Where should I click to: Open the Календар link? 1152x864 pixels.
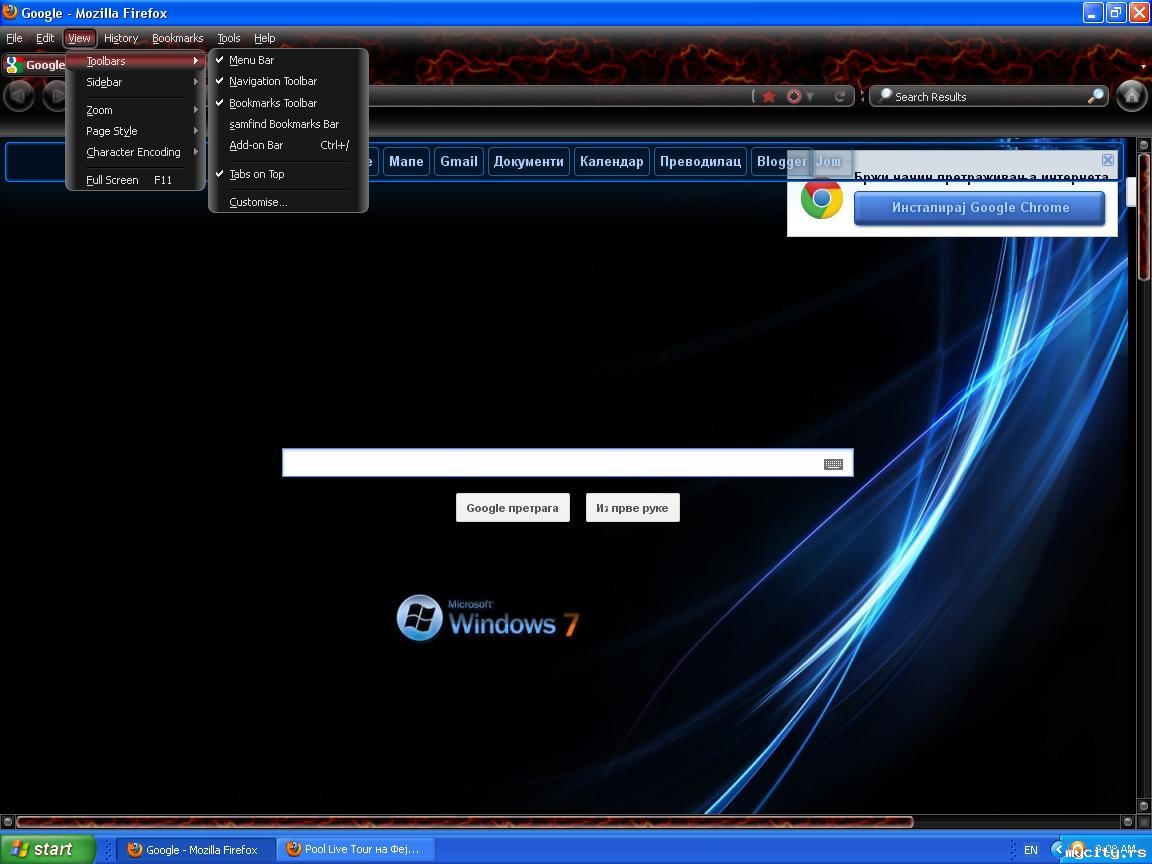click(x=611, y=162)
